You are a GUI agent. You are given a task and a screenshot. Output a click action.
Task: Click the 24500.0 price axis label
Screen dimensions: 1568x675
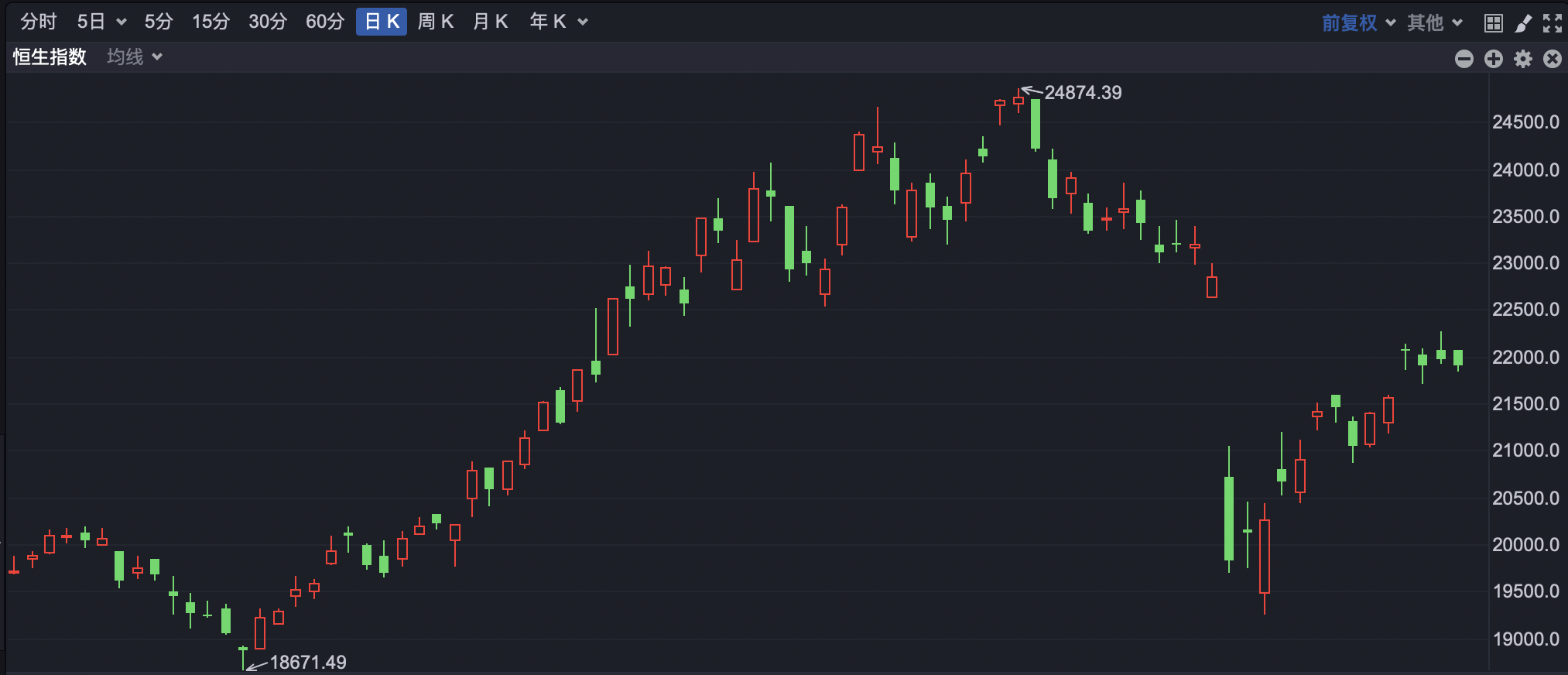point(1525,122)
